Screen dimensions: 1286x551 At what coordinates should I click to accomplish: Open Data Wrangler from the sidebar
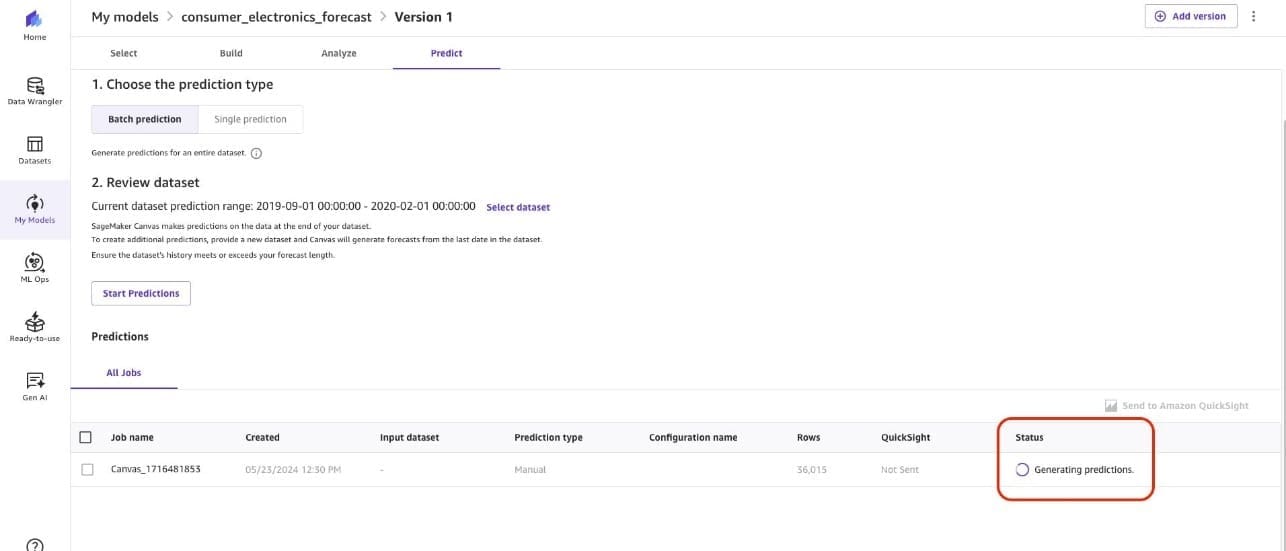34,86
